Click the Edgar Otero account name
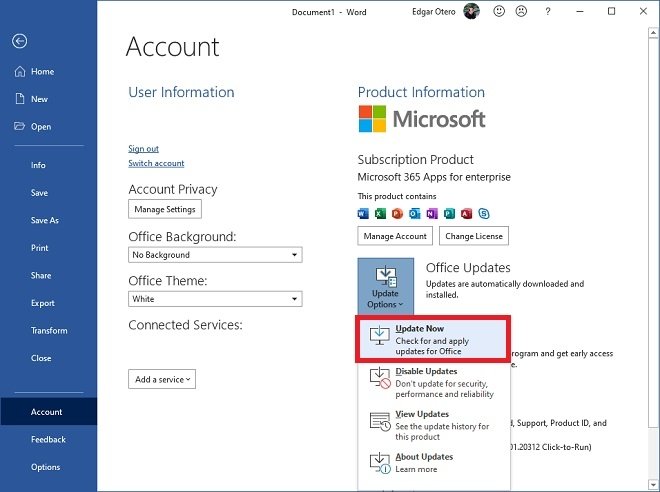Viewport: 660px width, 492px height. click(x=434, y=12)
